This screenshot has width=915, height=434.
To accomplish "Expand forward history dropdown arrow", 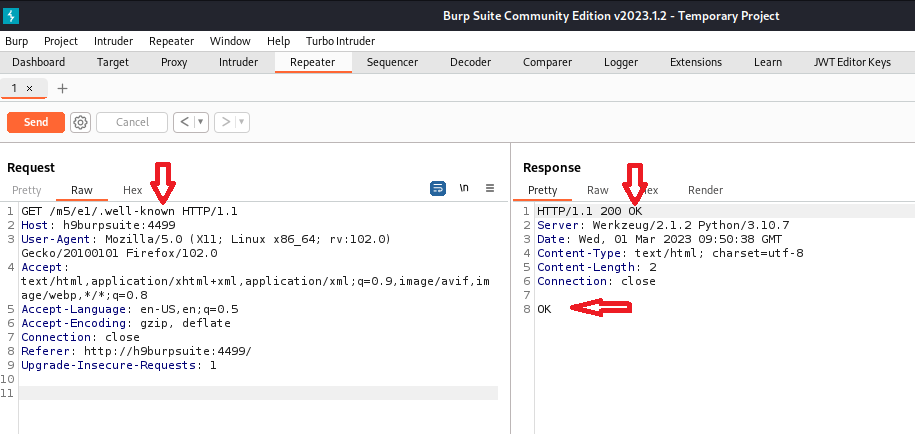I will pos(242,122).
